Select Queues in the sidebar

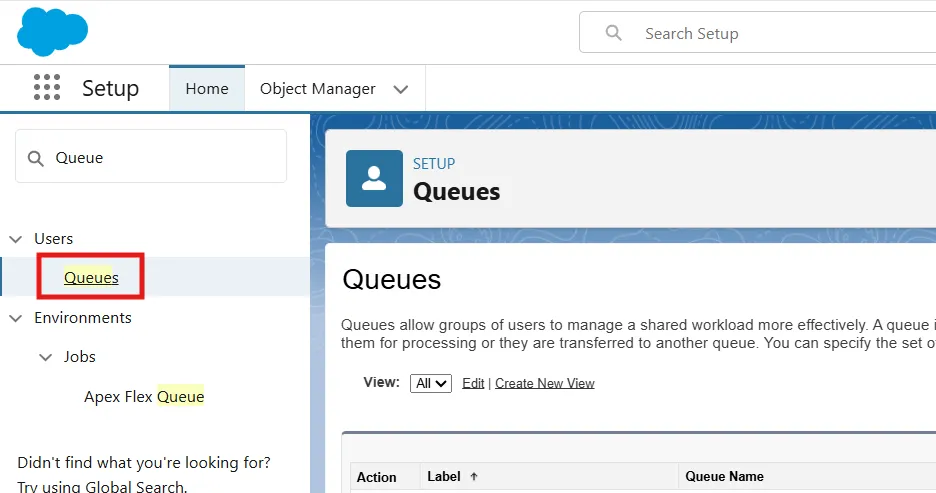[91, 277]
